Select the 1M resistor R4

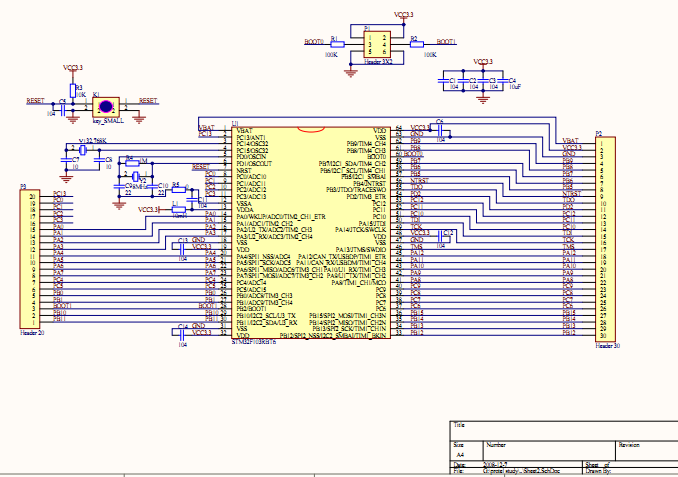tap(132, 163)
